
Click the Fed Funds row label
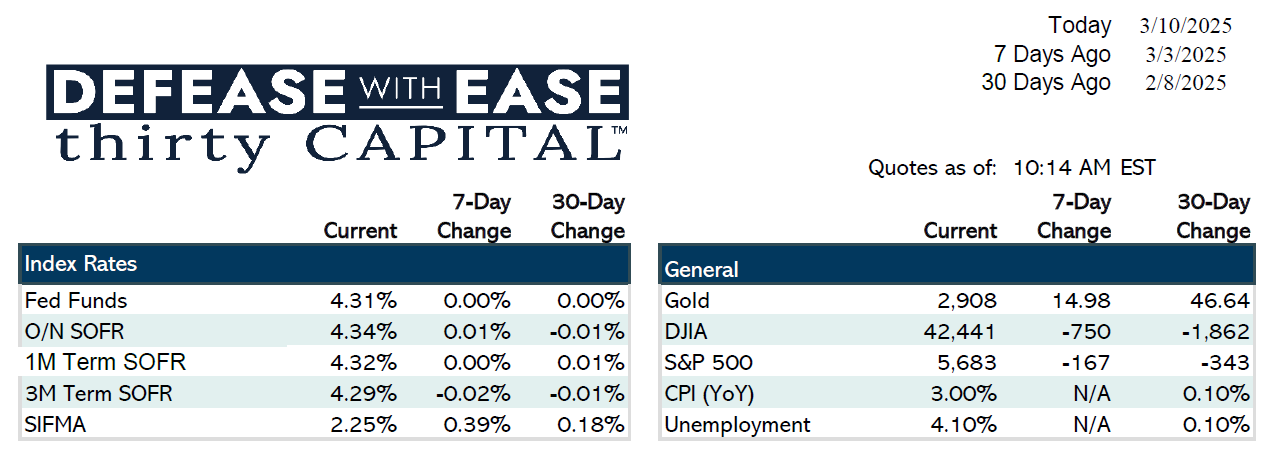76,300
